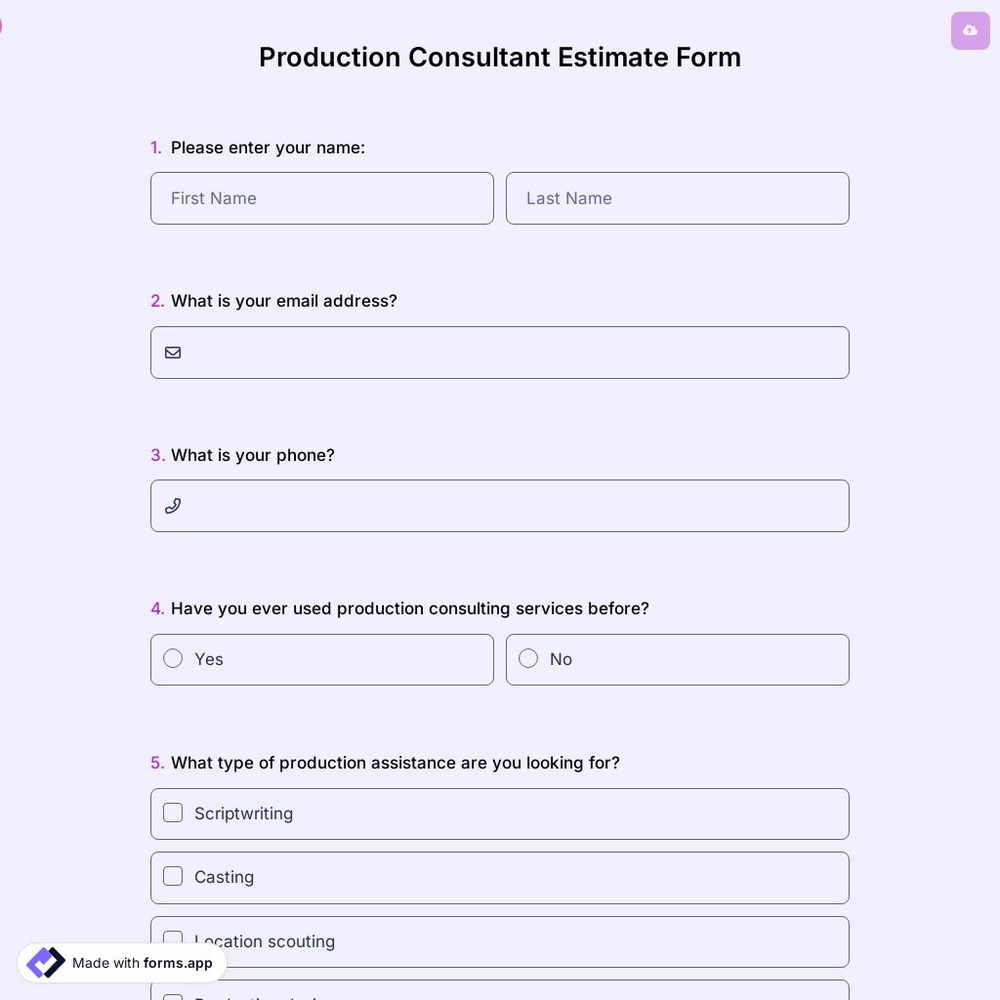Click the phone number input field
Image resolution: width=1000 pixels, height=1000 pixels.
click(500, 505)
